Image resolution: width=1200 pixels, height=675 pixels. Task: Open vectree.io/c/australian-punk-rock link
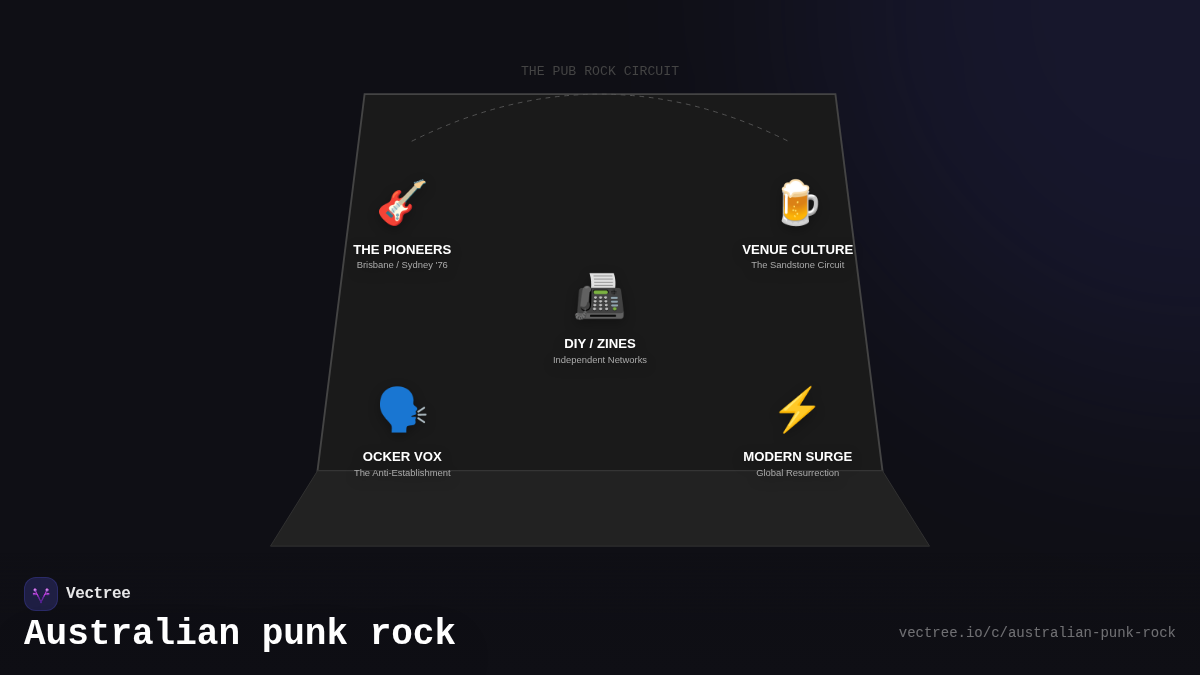click(x=1037, y=632)
